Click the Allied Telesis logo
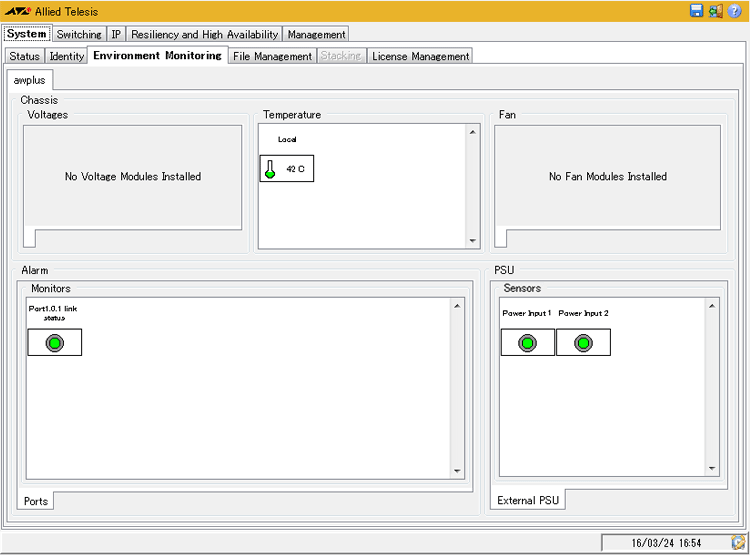The width and height of the screenshot is (750, 555). coord(19,11)
